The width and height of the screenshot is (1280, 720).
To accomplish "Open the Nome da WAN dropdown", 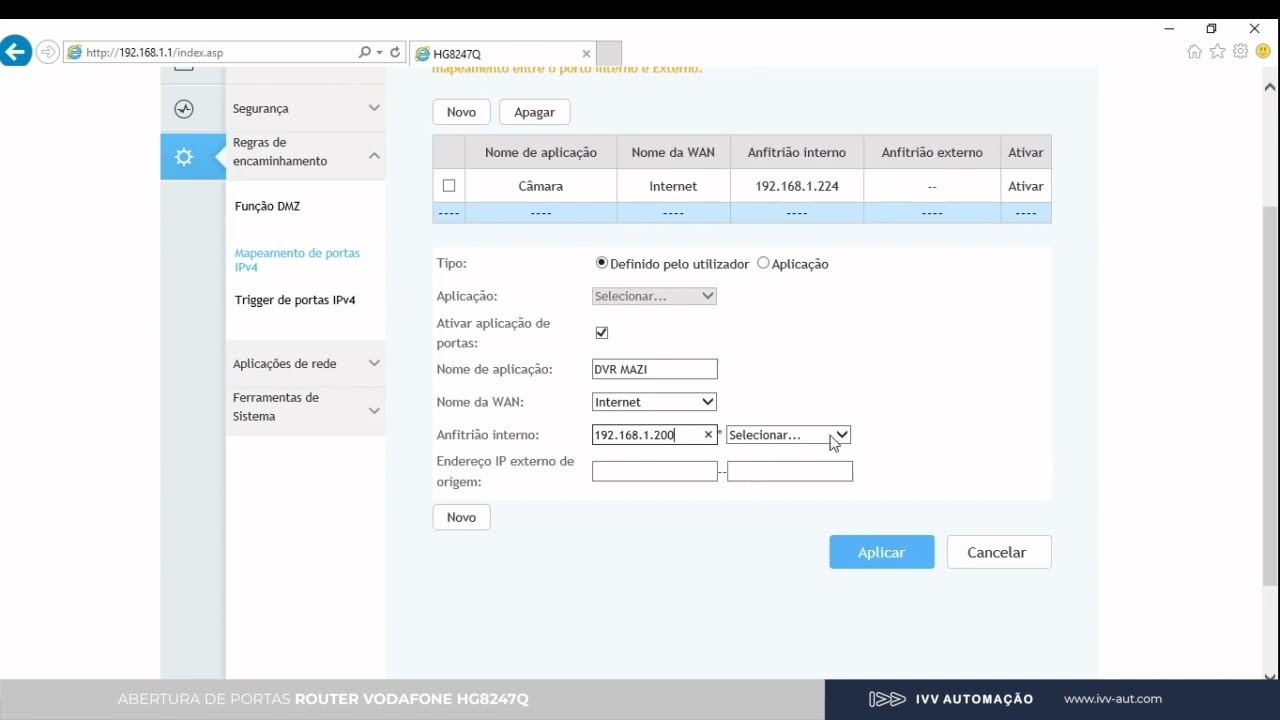I will pyautogui.click(x=654, y=402).
